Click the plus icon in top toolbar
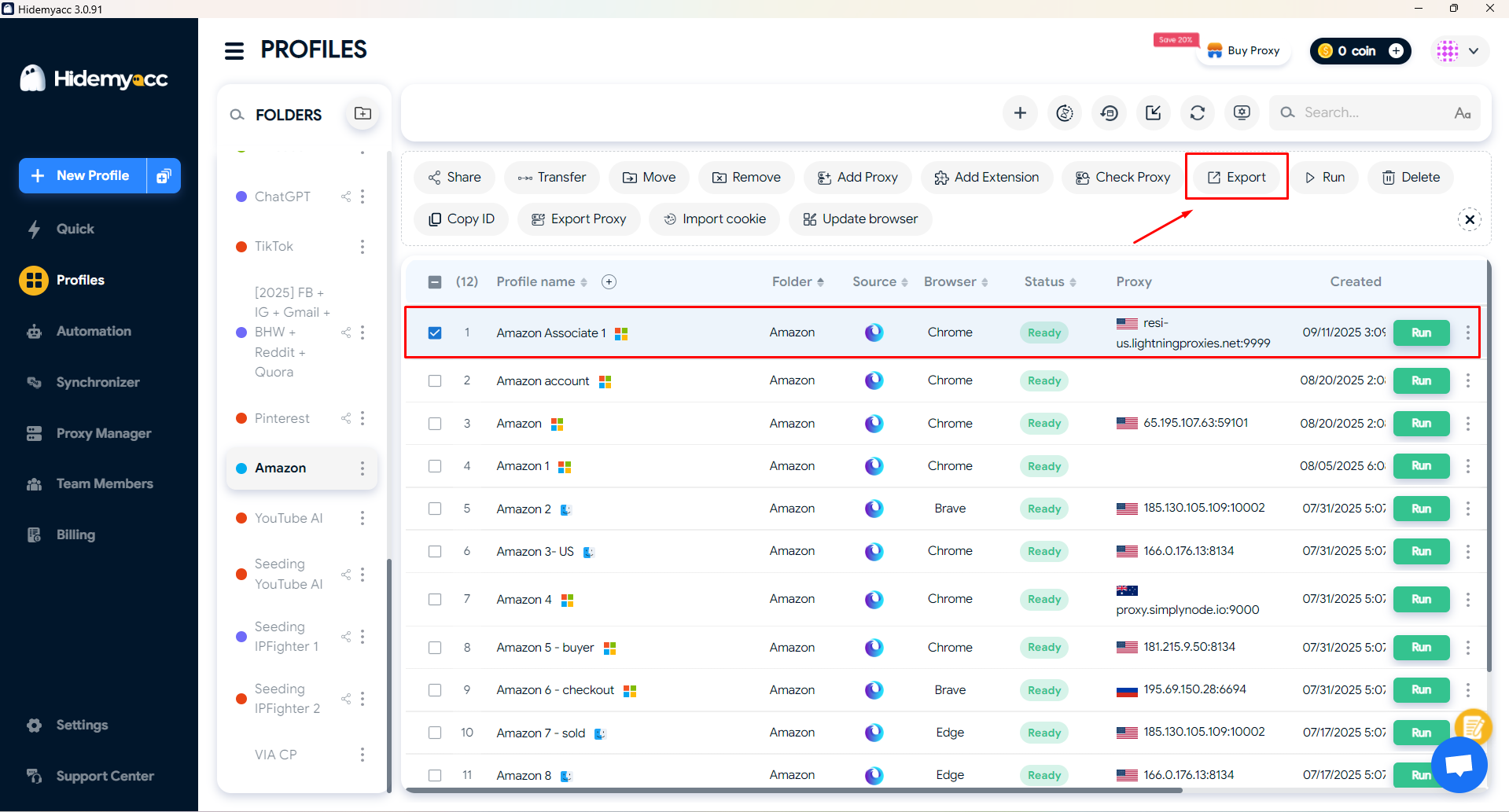 pos(1020,113)
